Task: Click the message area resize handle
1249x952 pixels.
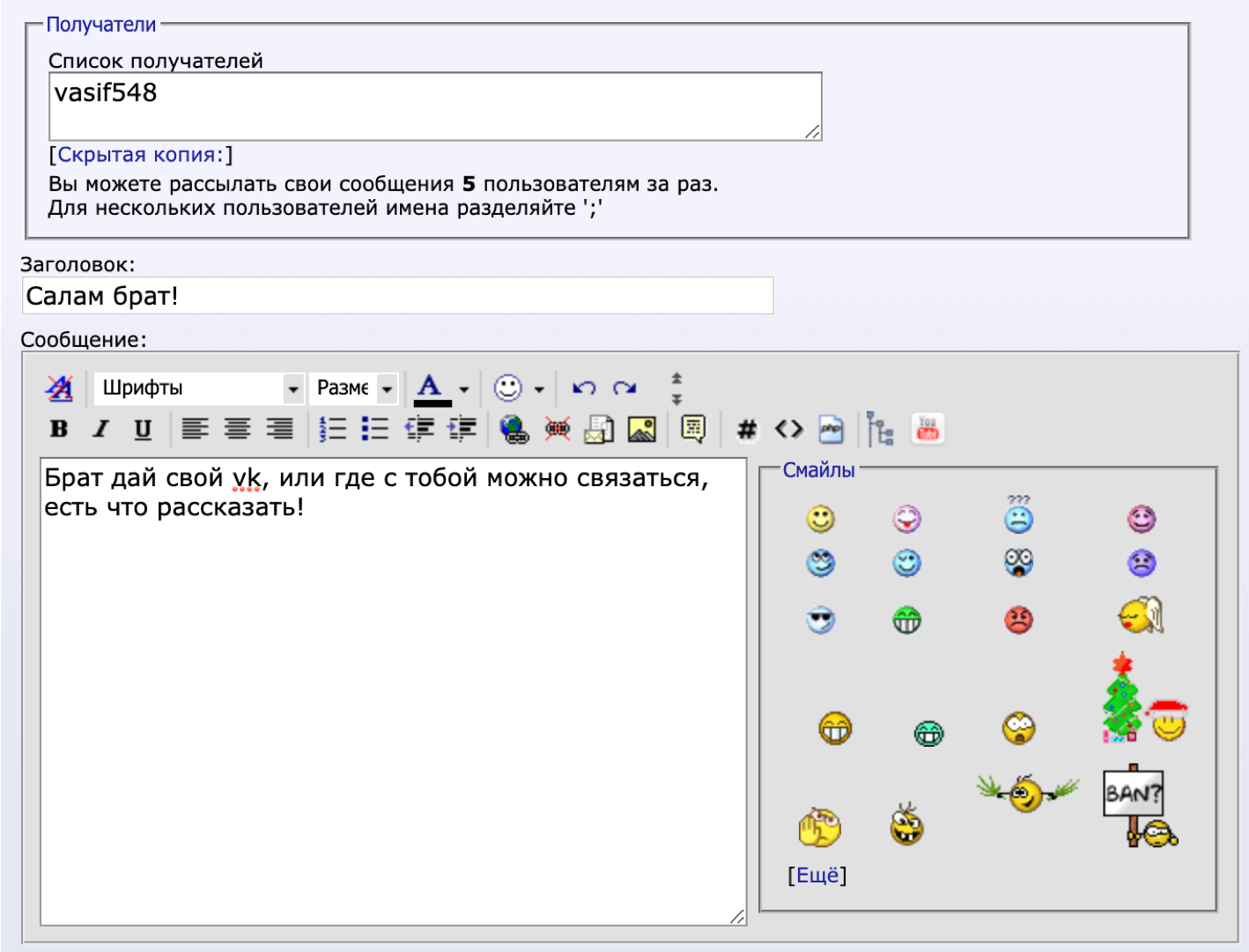Action: [x=738, y=917]
